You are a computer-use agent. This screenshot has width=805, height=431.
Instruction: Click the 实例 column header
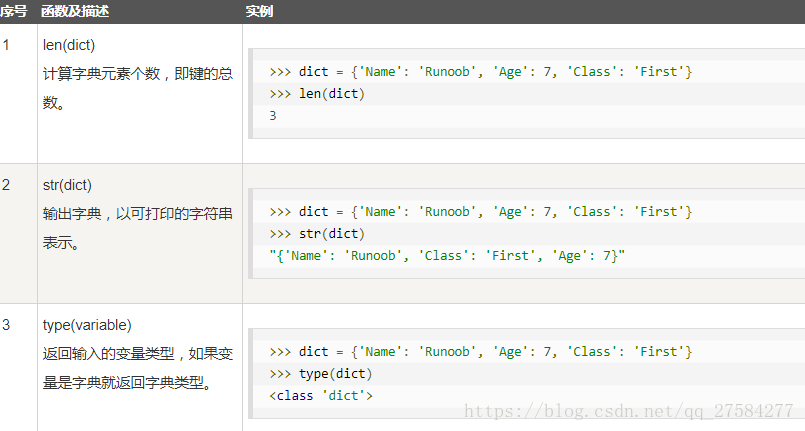tap(259, 11)
